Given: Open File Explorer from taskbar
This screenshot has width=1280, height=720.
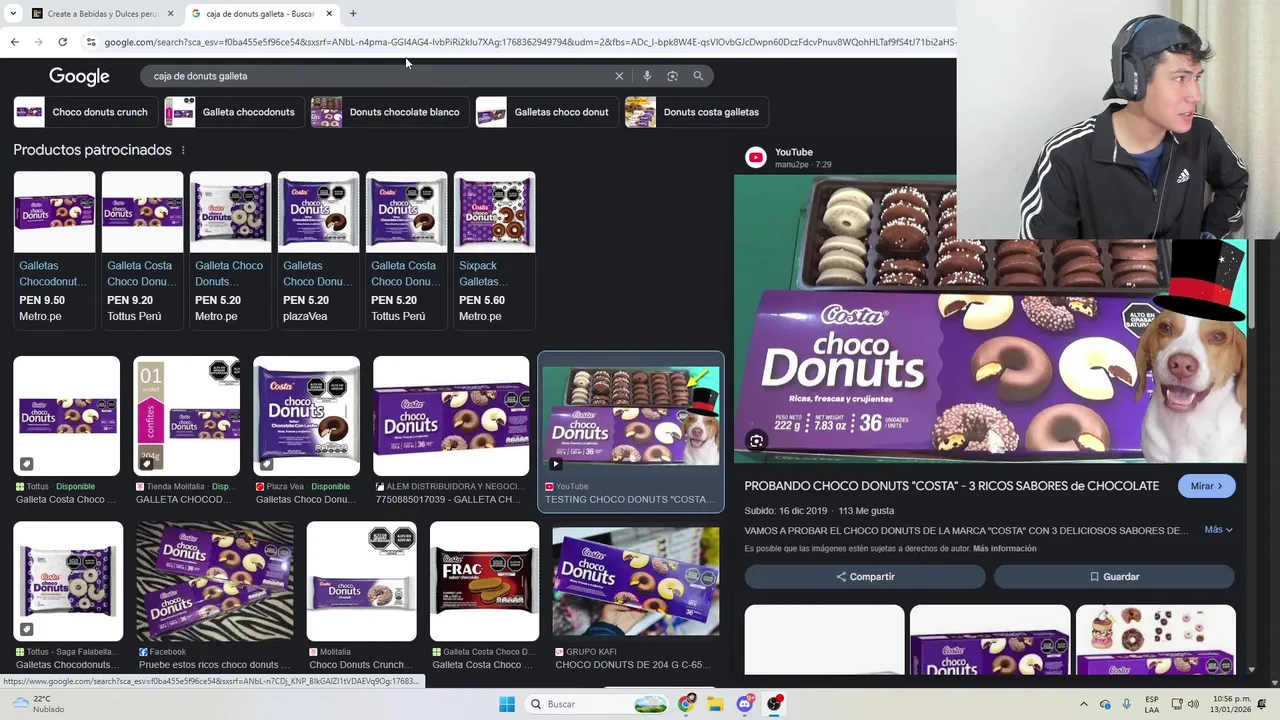Looking at the screenshot, I should click(x=715, y=704).
